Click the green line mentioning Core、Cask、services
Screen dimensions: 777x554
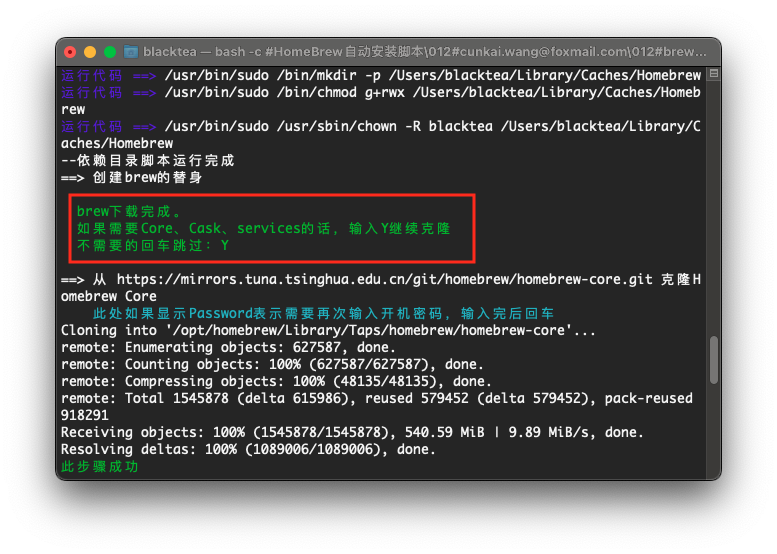tap(264, 228)
